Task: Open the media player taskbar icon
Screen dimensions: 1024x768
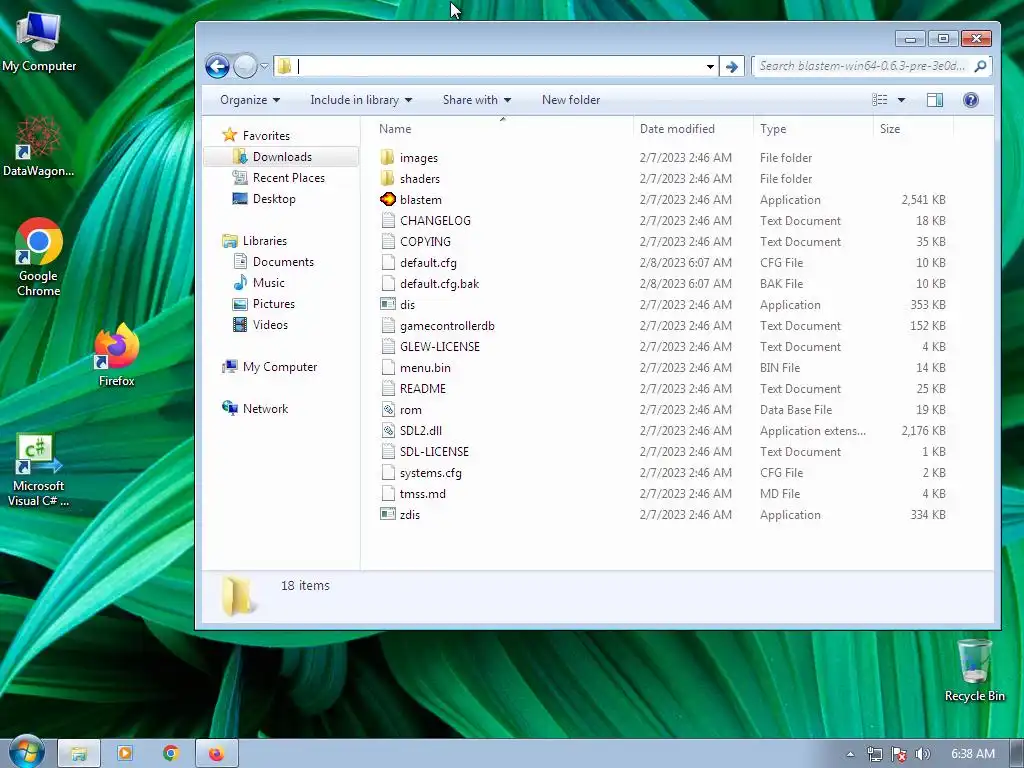Action: 125,754
